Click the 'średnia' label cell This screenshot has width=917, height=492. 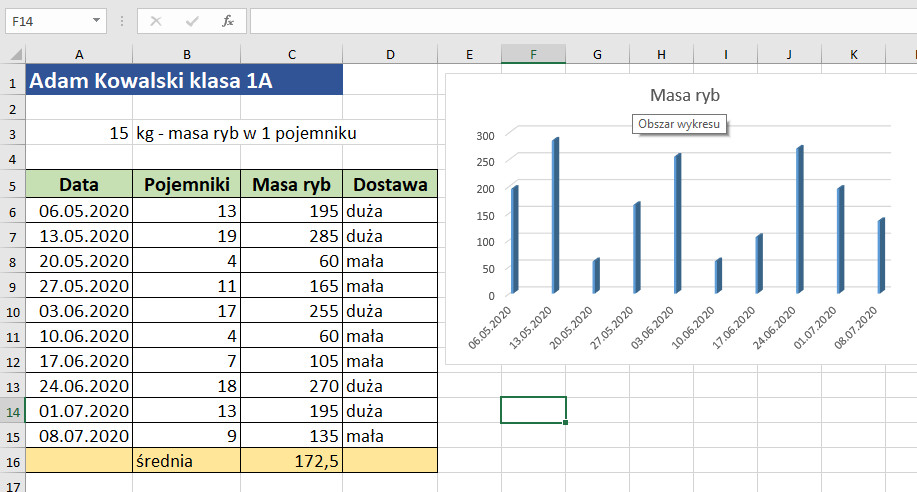186,460
